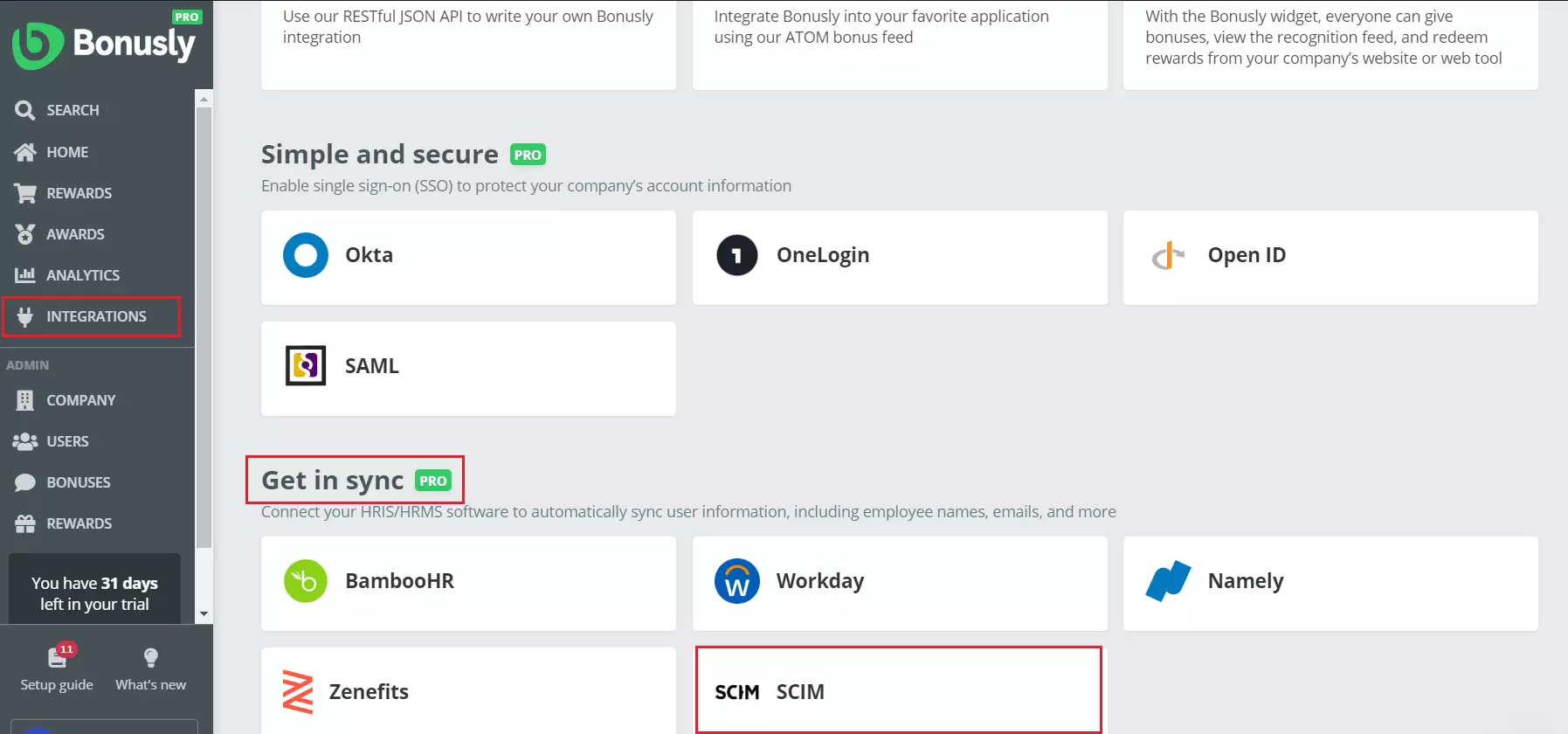
Task: Open the Open ID integration card
Action: pyautogui.click(x=1330, y=258)
